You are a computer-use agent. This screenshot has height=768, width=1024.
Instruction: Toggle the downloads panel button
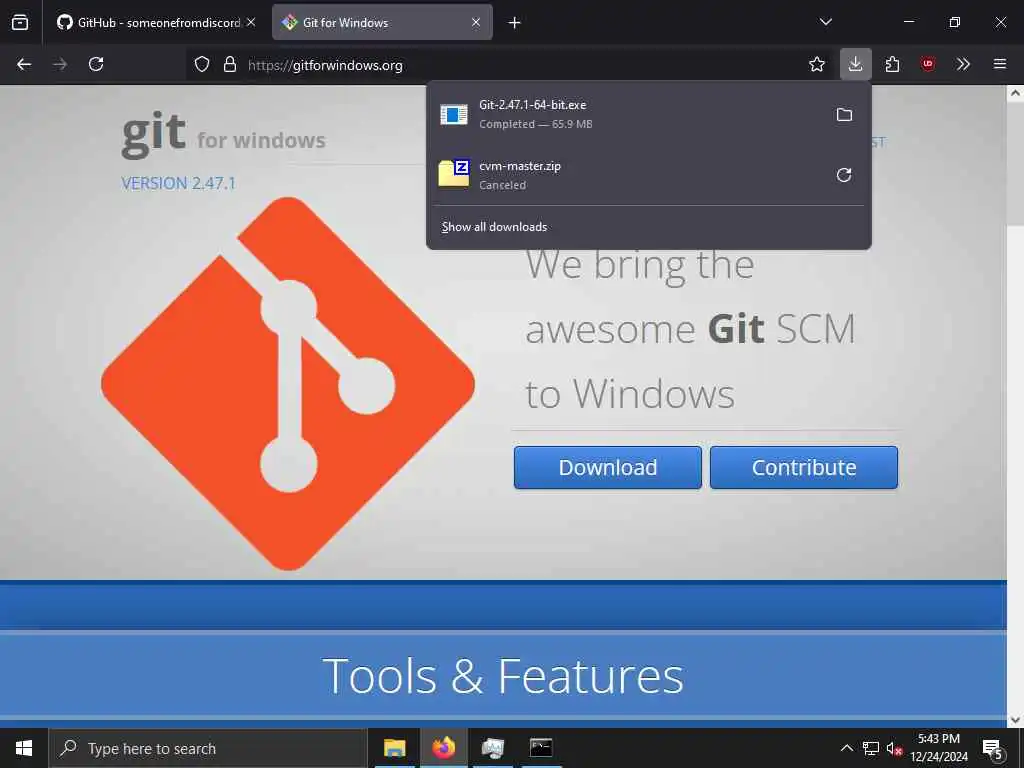click(856, 64)
